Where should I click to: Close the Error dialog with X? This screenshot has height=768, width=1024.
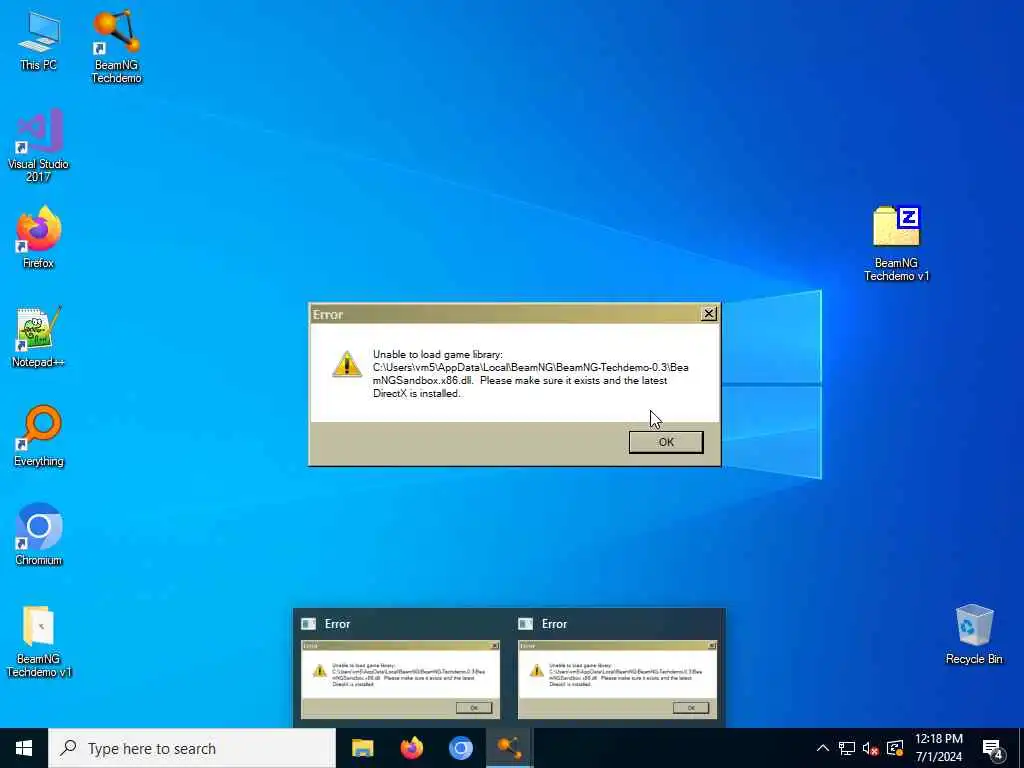pyautogui.click(x=709, y=314)
